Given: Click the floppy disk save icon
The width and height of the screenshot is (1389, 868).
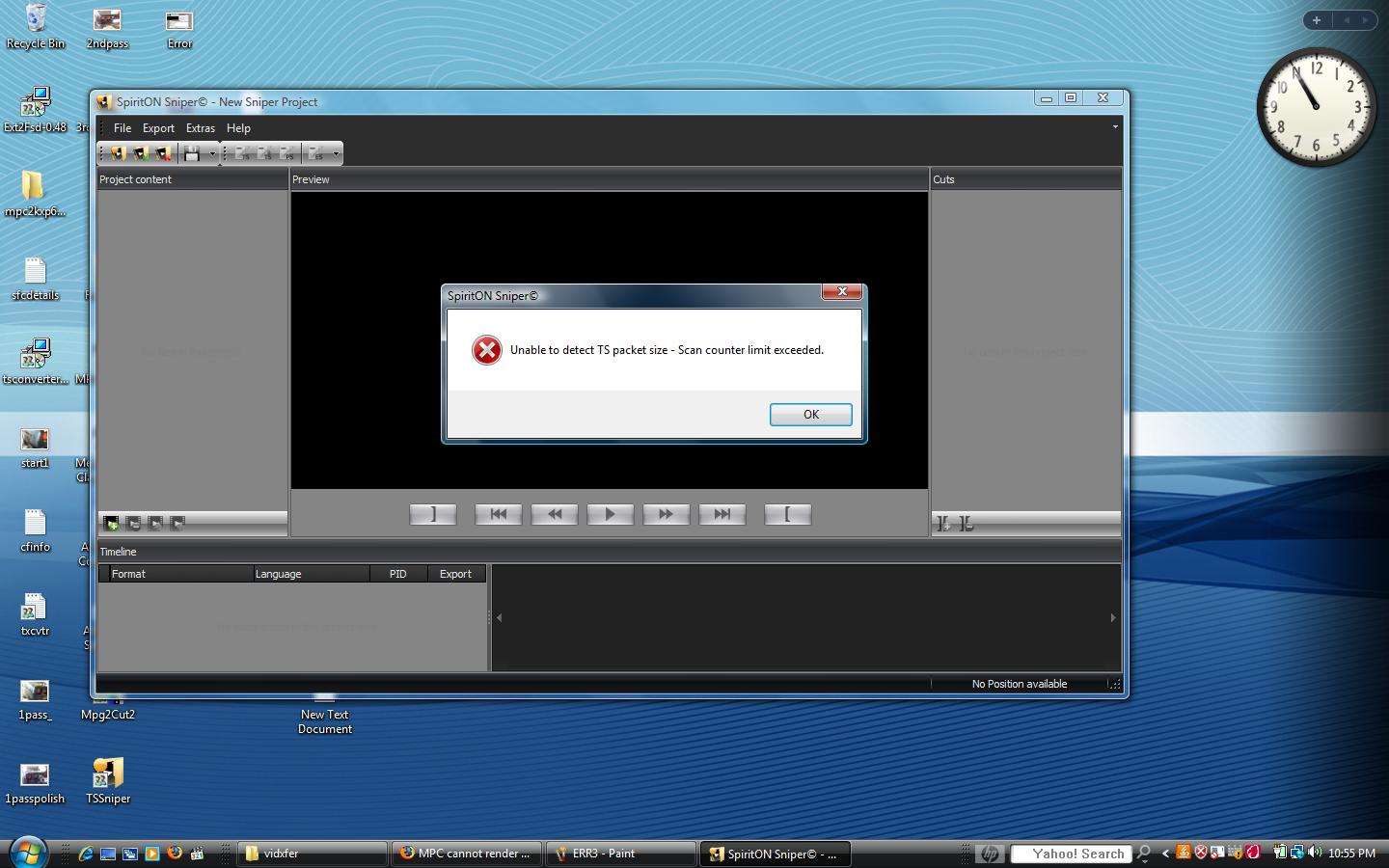Looking at the screenshot, I should coord(192,153).
